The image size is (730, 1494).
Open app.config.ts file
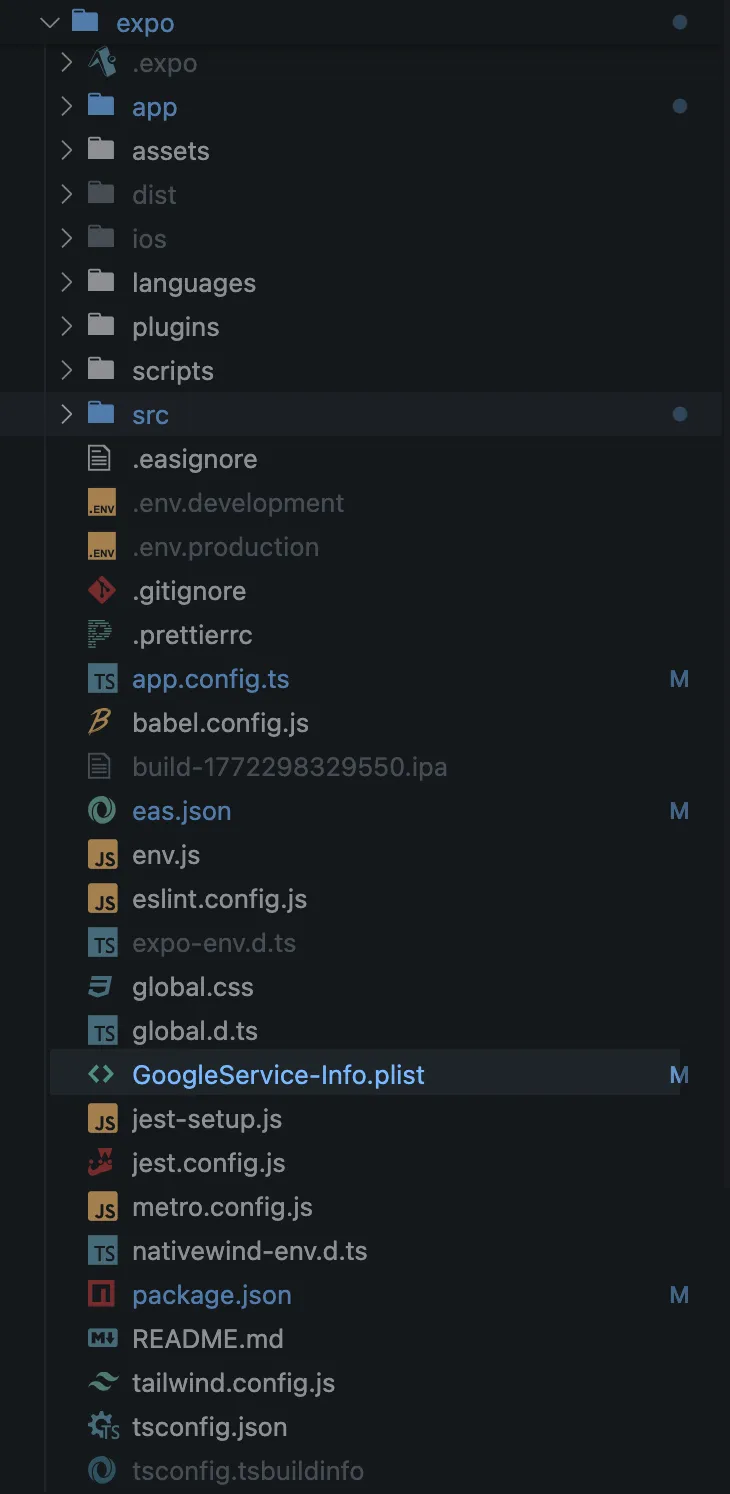pyautogui.click(x=210, y=679)
